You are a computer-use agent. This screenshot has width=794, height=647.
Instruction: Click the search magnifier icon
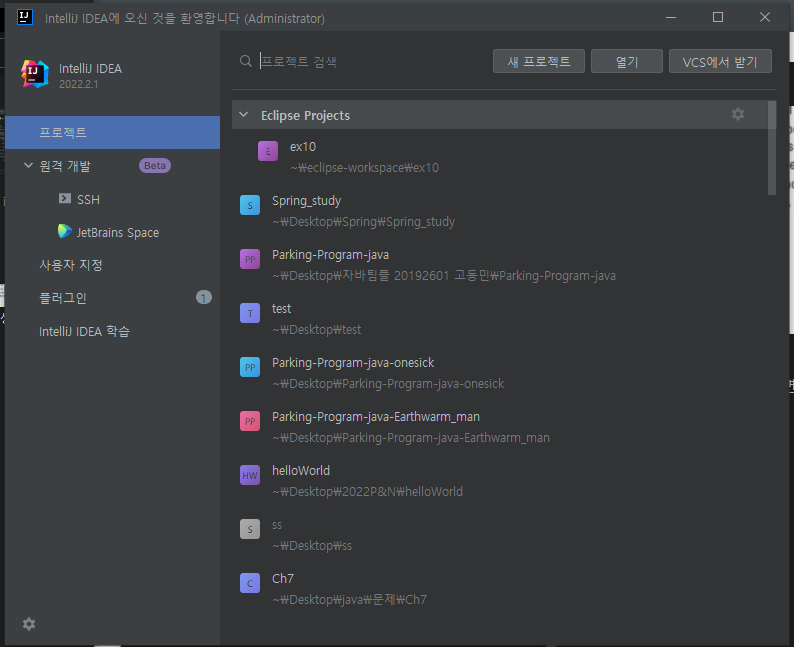(x=246, y=61)
